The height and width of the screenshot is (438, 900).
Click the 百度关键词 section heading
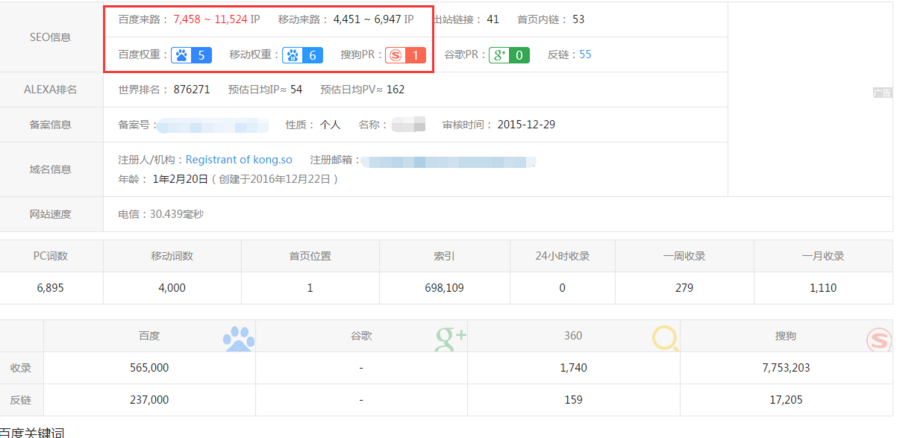(32, 433)
